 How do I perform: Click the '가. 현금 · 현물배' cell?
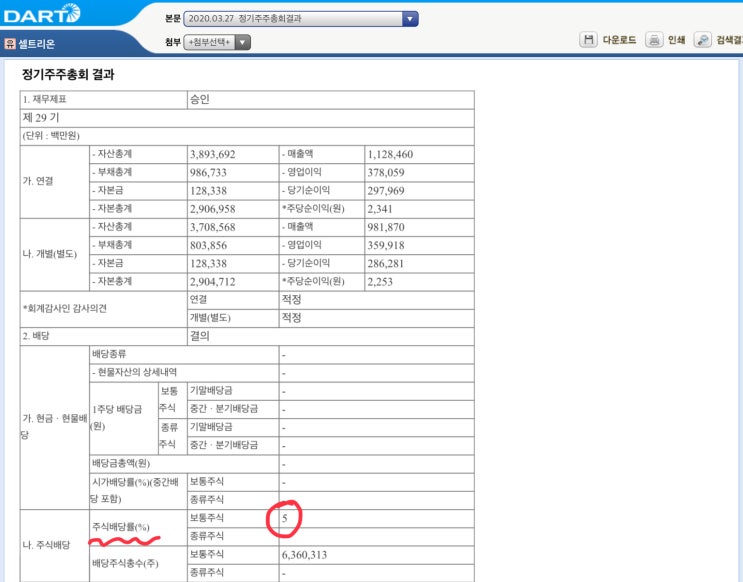(54, 427)
